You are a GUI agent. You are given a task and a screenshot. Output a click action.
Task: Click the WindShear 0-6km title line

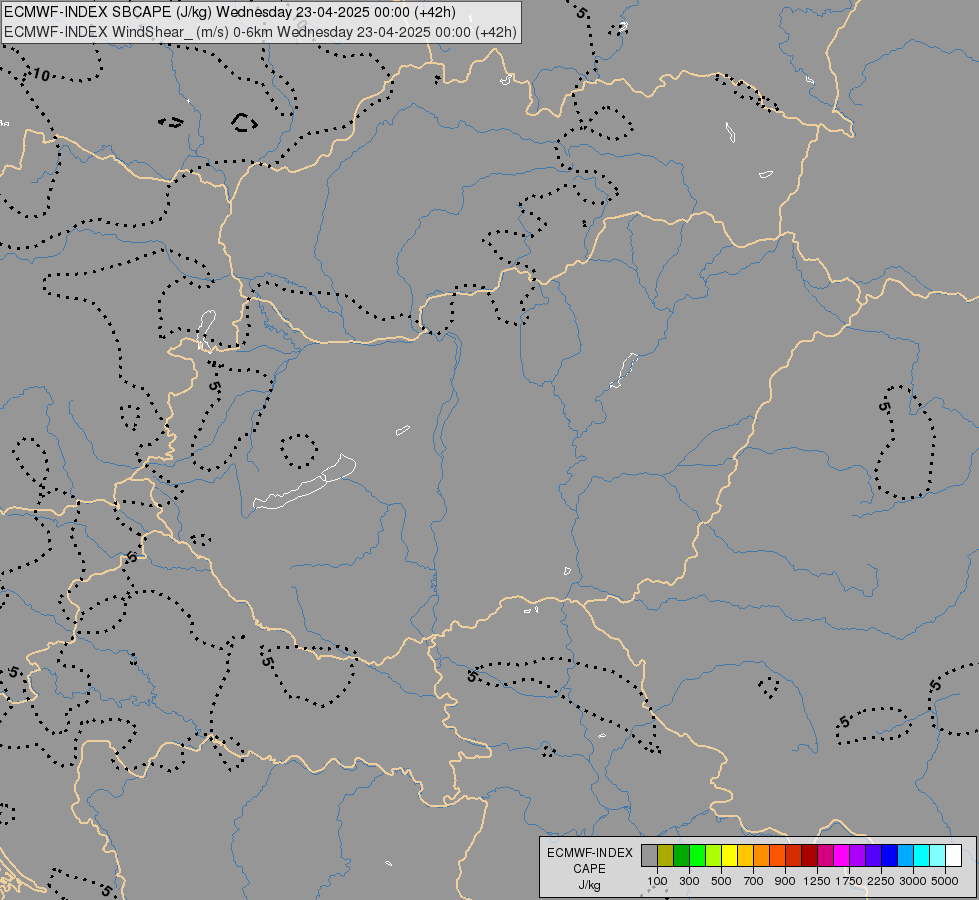[x=260, y=32]
